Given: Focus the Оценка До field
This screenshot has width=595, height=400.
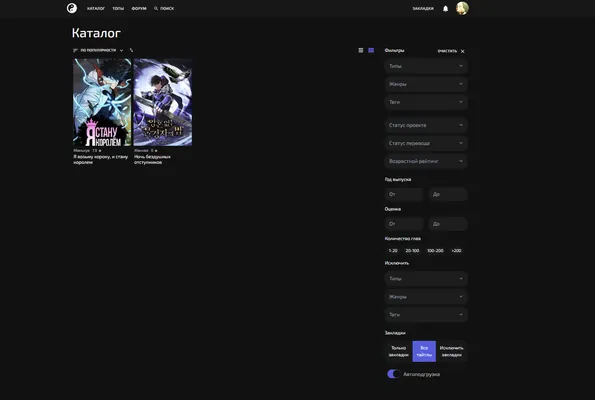Looking at the screenshot, I should point(448,224).
